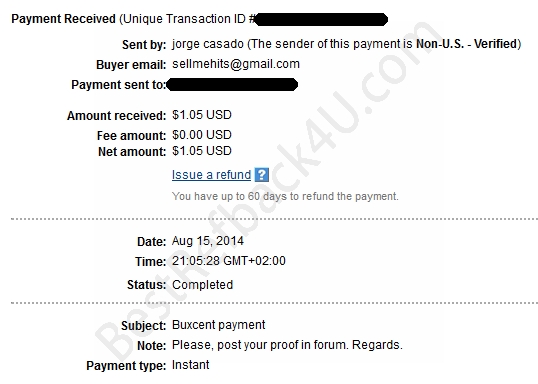Click the redacted transaction ID bar

click(321, 20)
